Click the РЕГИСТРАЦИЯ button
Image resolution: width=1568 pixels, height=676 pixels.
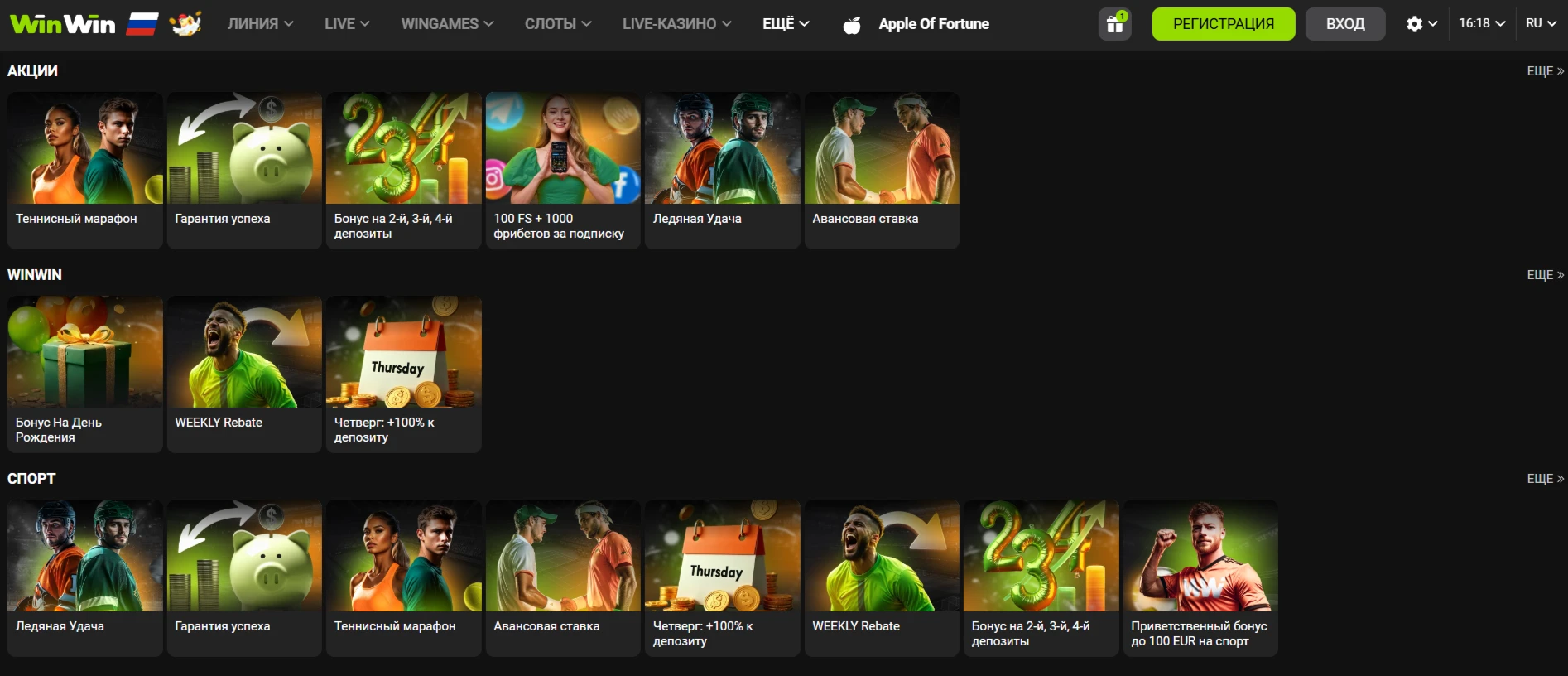click(1223, 24)
